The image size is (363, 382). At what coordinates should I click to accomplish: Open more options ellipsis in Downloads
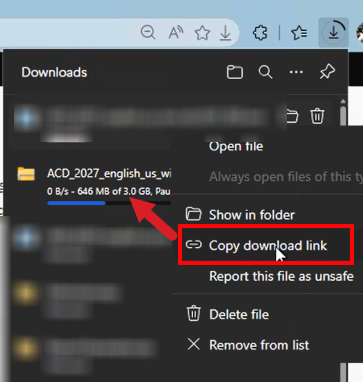[296, 72]
